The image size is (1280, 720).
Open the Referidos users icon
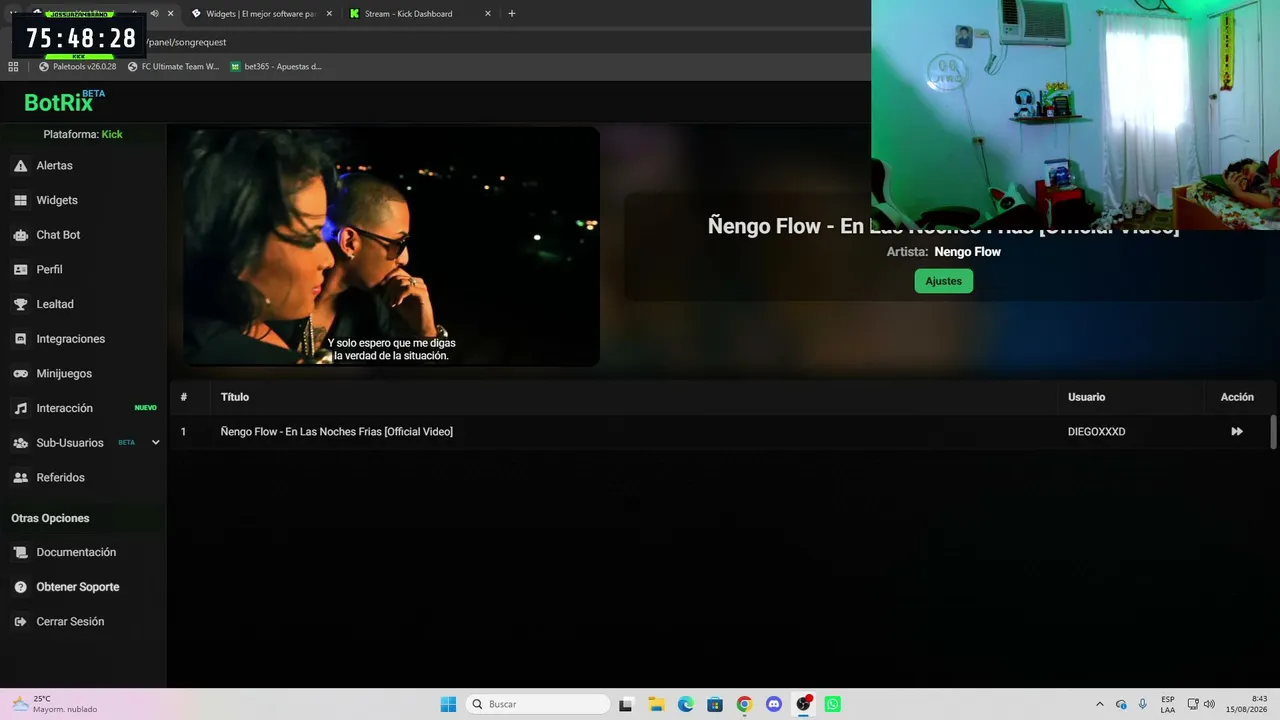20,478
